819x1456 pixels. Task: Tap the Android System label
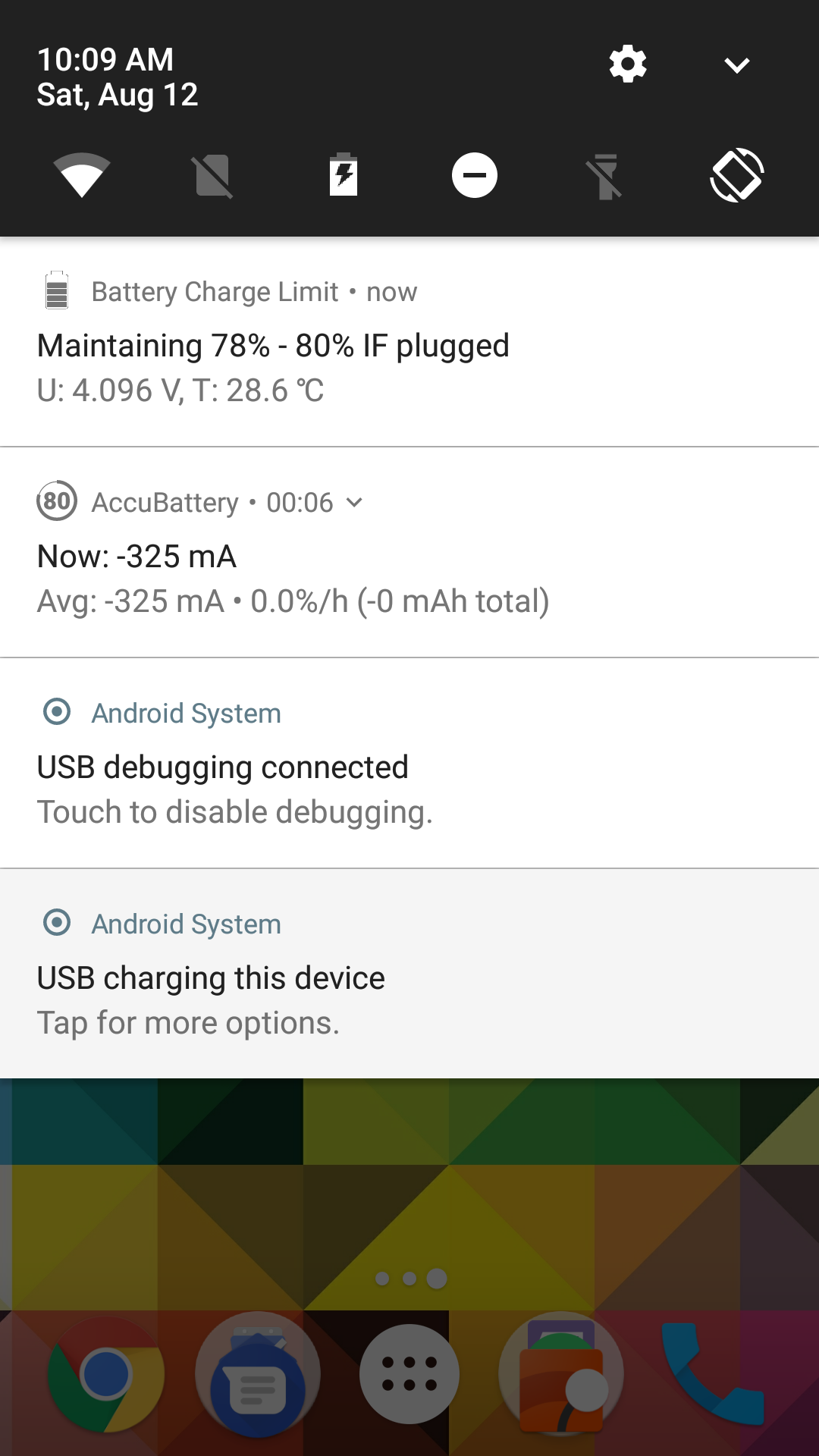point(185,713)
